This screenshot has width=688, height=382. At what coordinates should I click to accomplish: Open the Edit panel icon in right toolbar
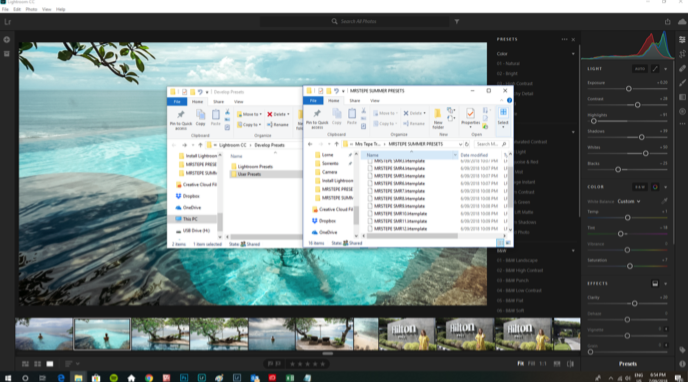[x=682, y=39]
